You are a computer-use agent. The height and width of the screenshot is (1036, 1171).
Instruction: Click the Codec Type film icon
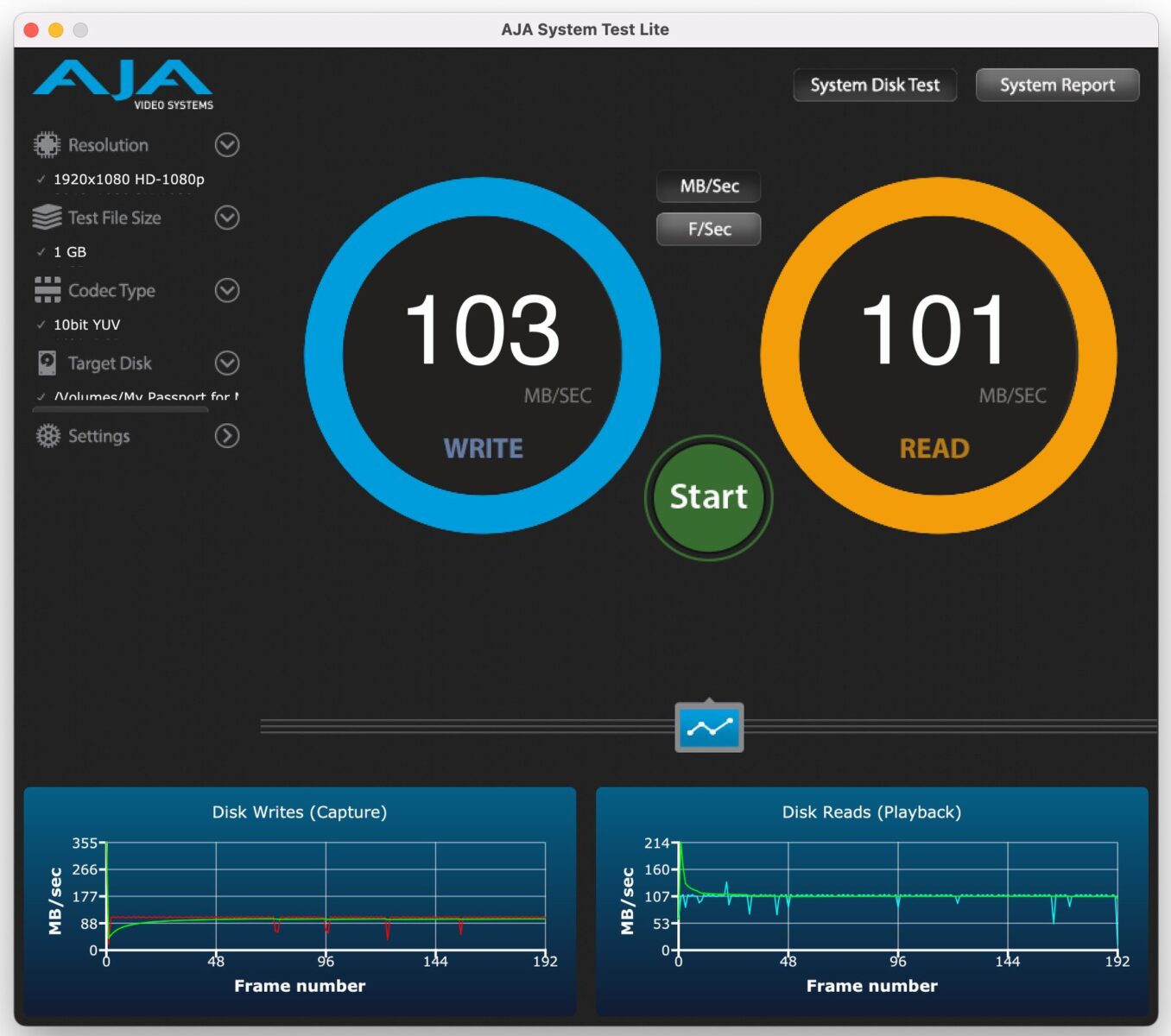(x=47, y=290)
